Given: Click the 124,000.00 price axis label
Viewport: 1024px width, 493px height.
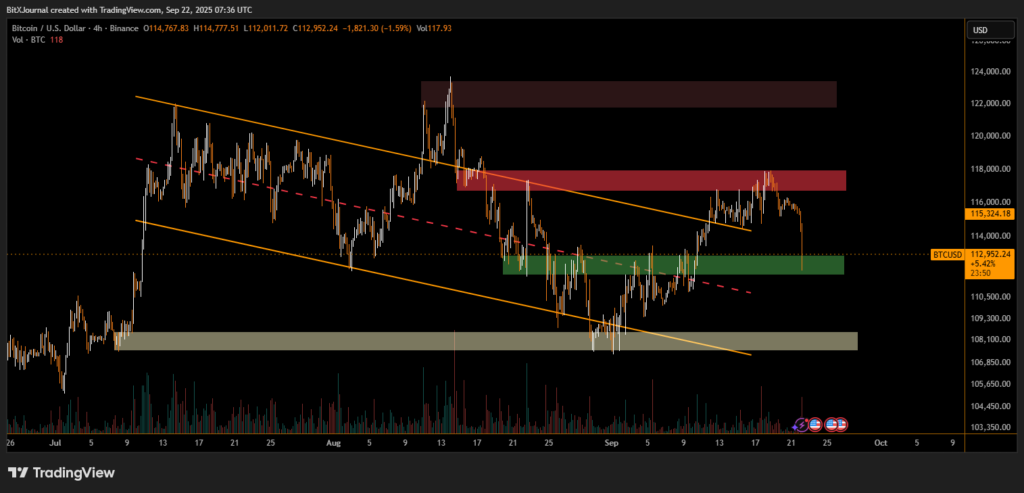Looking at the screenshot, I should (990, 72).
